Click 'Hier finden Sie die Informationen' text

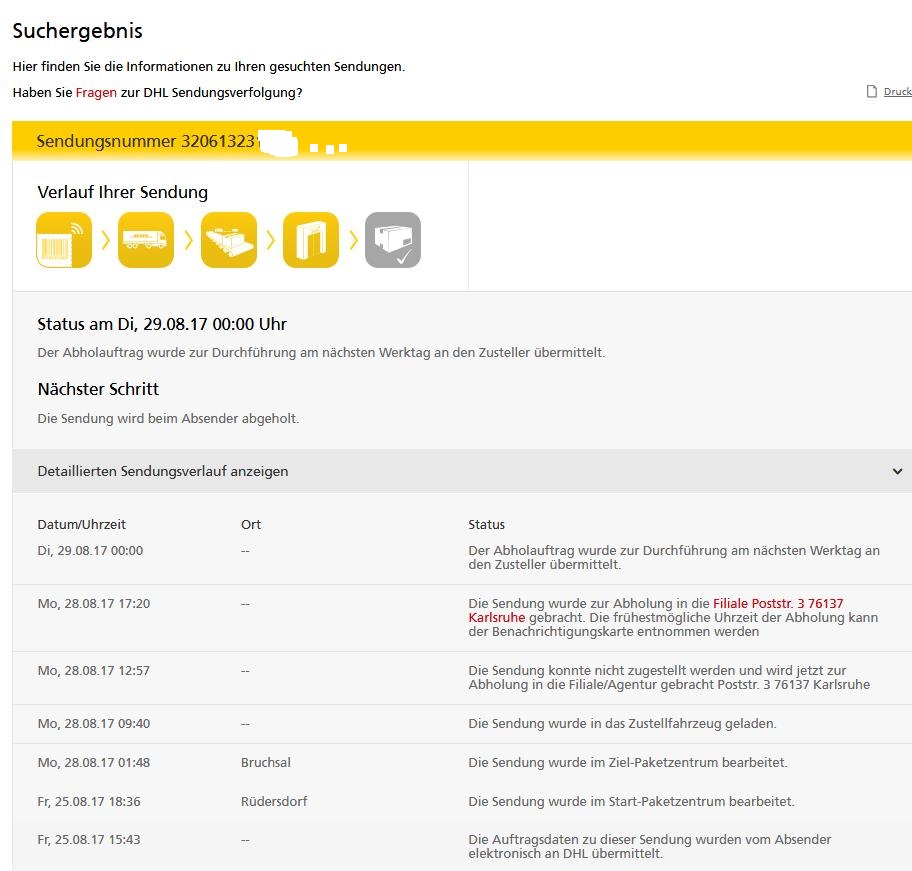tap(209, 66)
